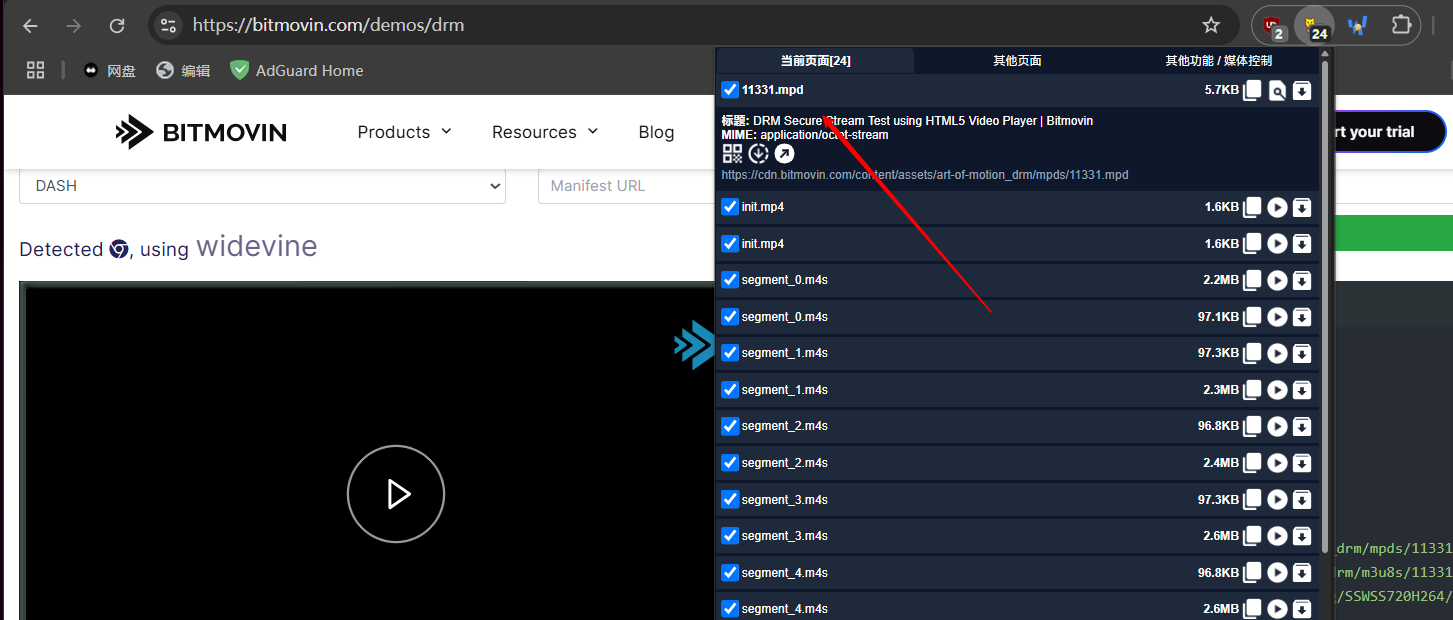
Task: Copy the 11331.mpd link
Action: 1252,91
